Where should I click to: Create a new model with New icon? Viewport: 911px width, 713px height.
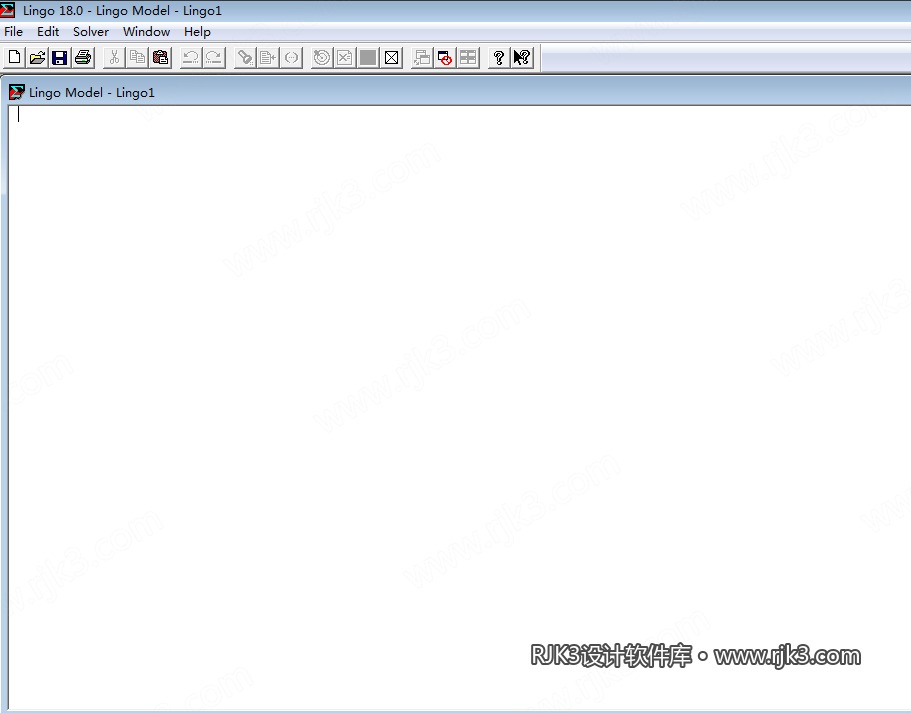click(x=15, y=58)
